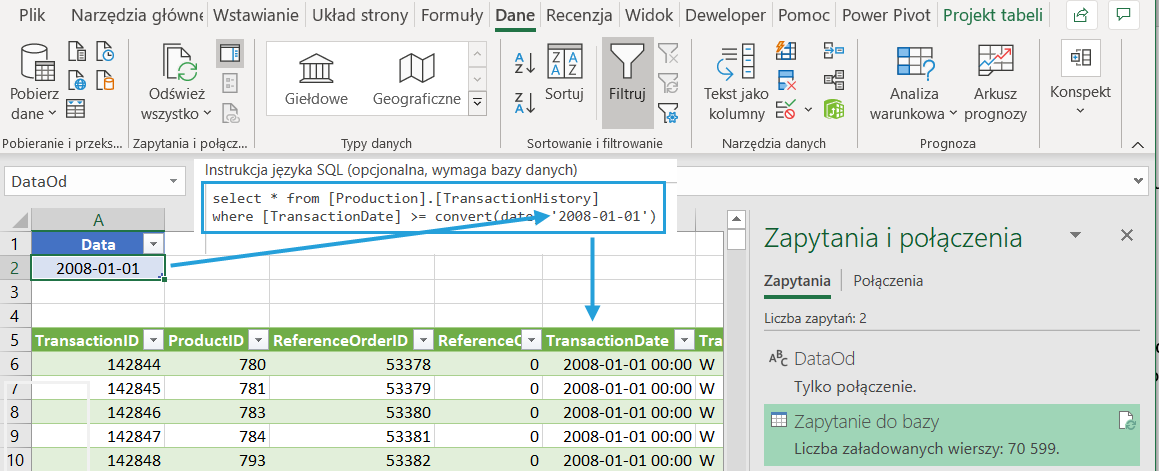
Task: Switch to the Połączenia pane tab
Action: (888, 281)
